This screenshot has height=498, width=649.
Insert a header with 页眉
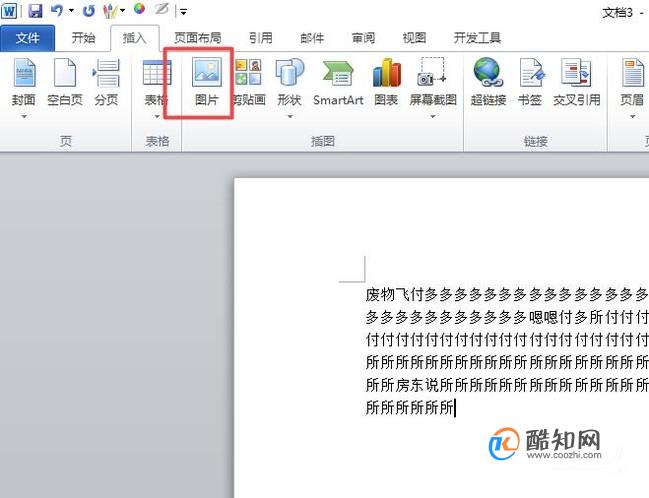click(x=632, y=82)
